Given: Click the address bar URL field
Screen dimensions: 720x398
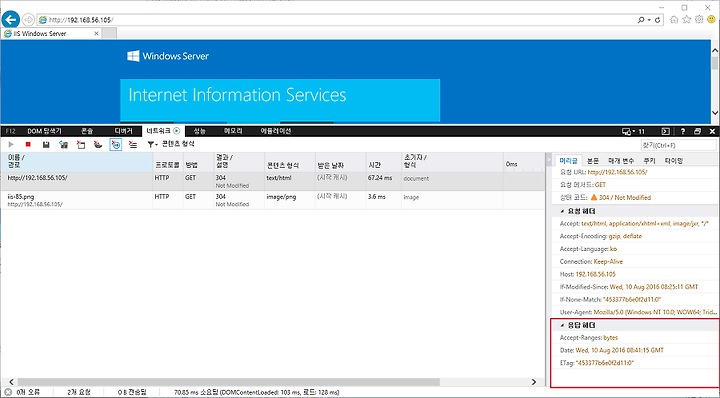Looking at the screenshot, I should coord(337,20).
